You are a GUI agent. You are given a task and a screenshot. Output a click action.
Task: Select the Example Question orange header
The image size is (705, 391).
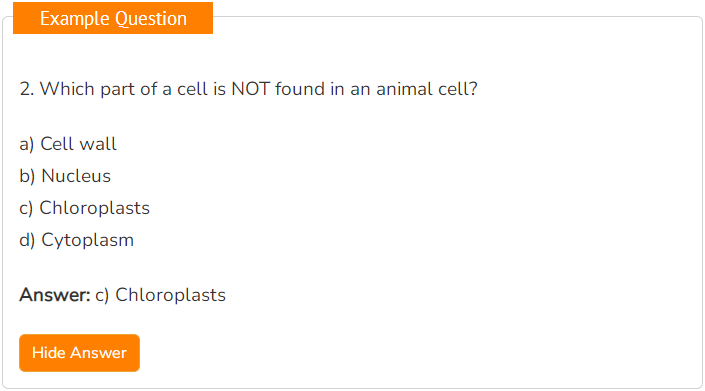113,18
